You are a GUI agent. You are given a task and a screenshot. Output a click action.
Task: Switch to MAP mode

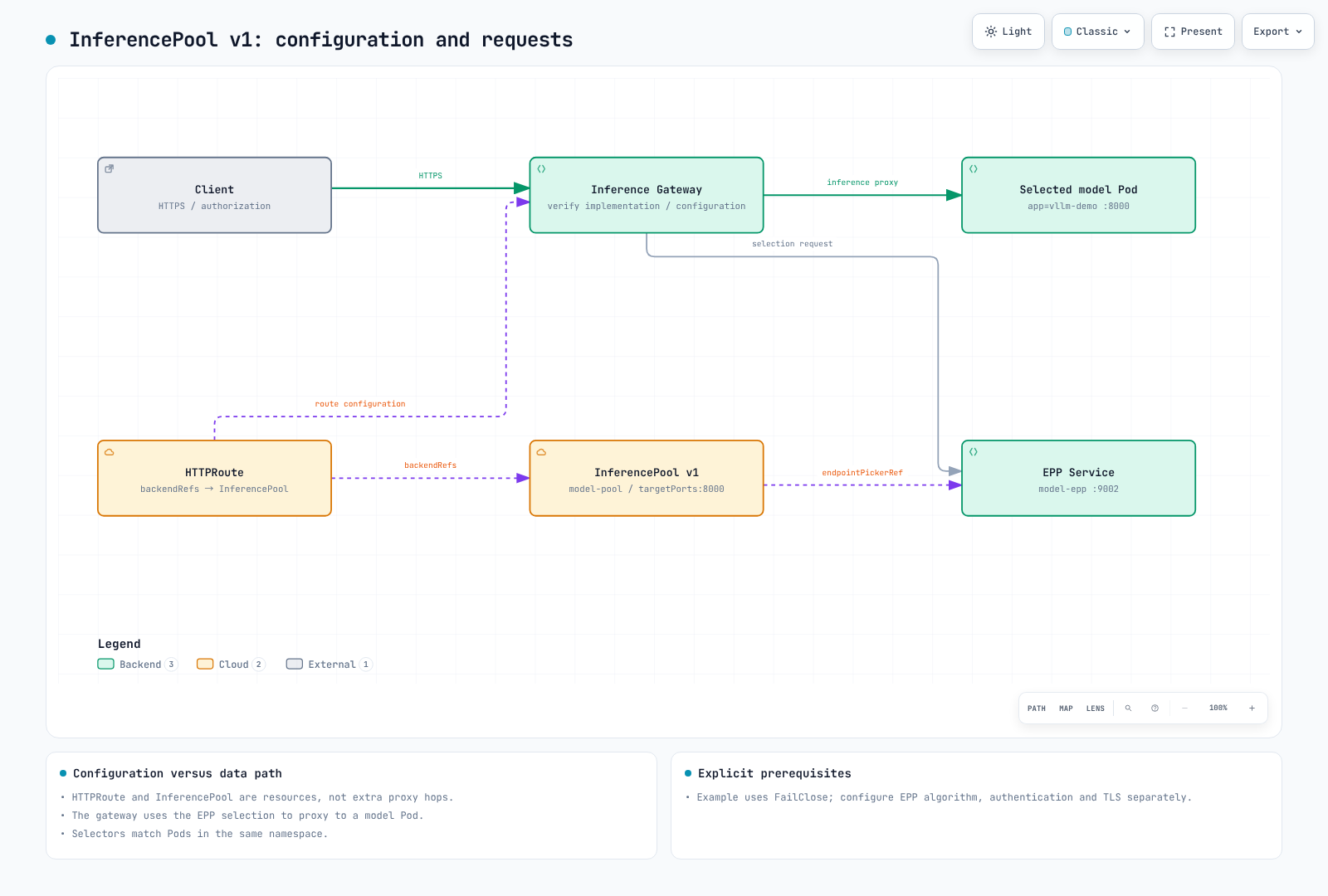[x=1066, y=709]
